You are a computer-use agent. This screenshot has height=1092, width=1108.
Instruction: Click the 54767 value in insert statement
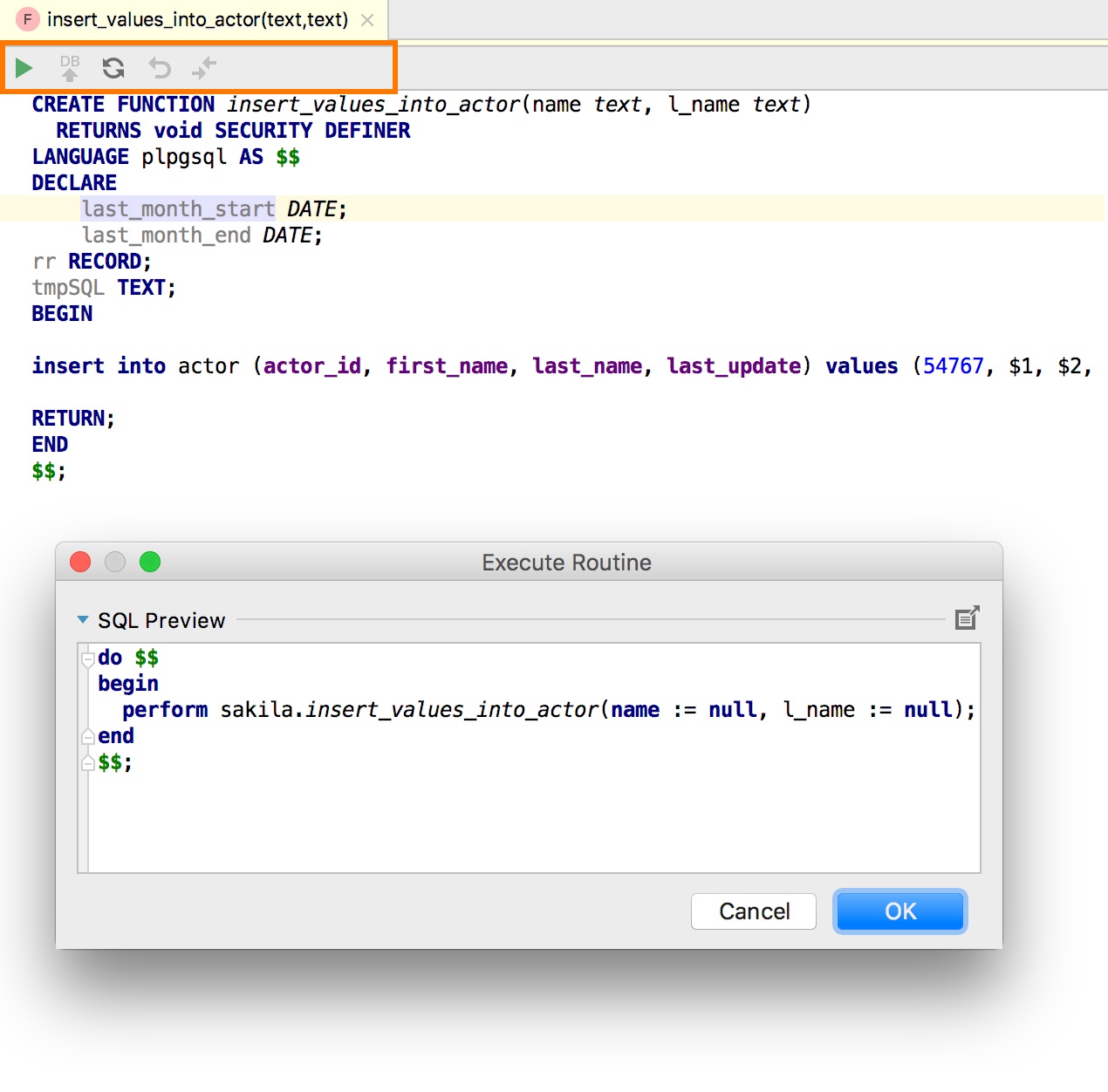point(954,365)
